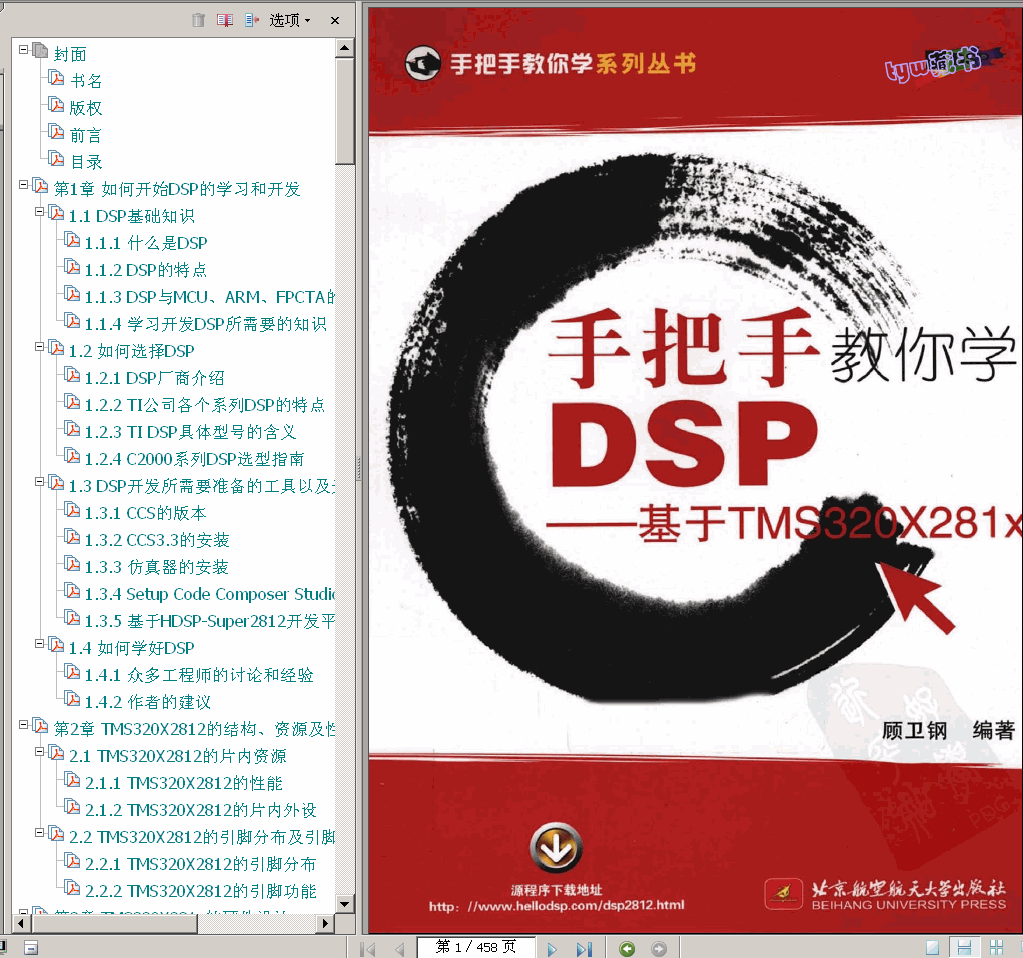
Task: Click the delete bookmark trash icon
Action: tap(198, 20)
